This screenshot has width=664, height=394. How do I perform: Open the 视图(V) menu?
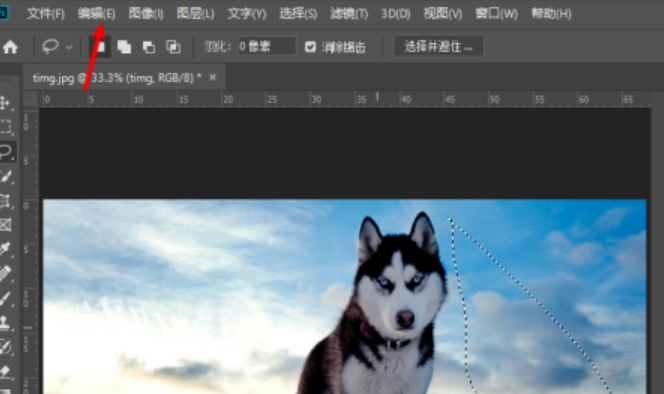(x=443, y=14)
